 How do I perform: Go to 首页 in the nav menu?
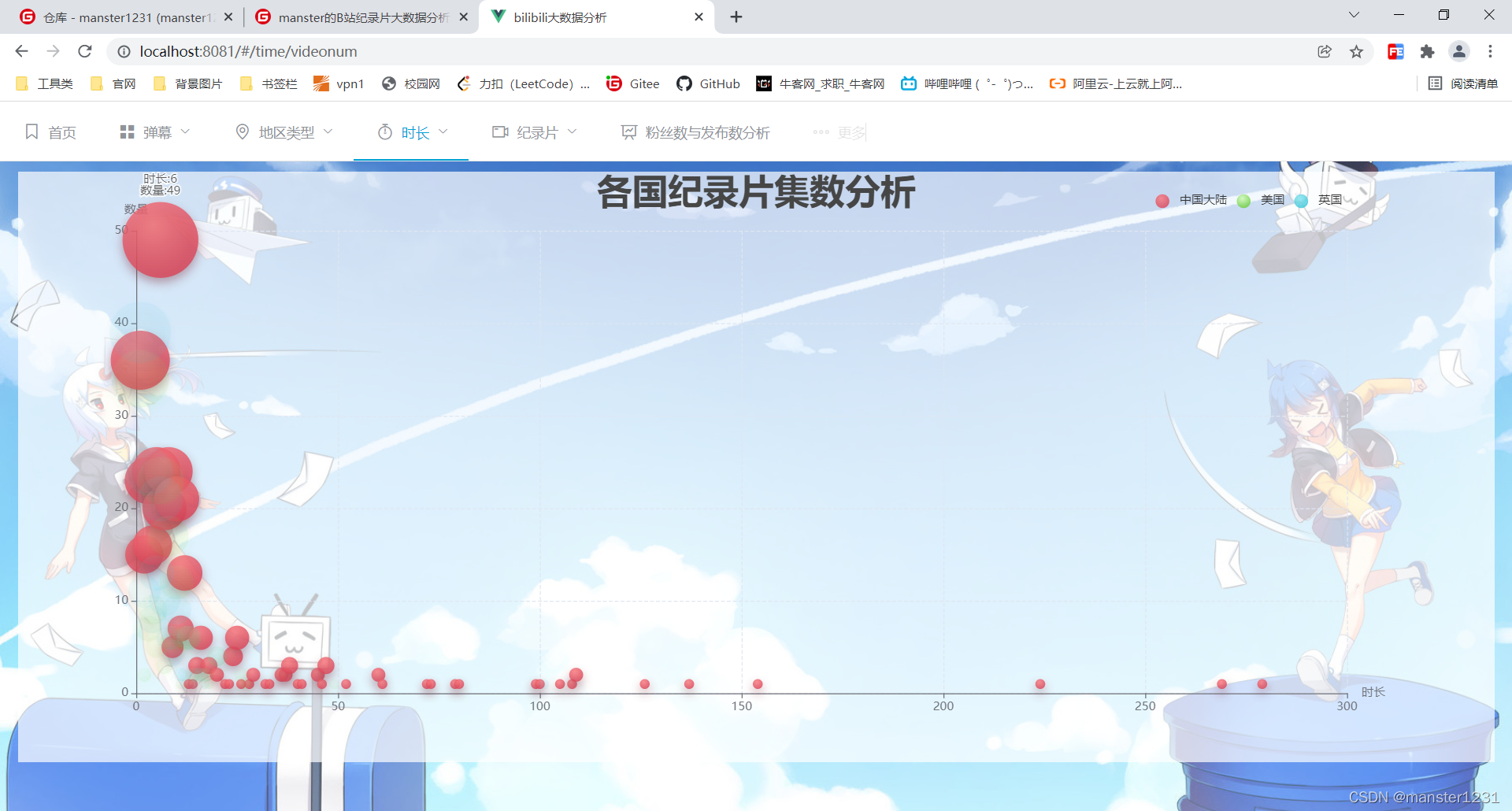(50, 132)
